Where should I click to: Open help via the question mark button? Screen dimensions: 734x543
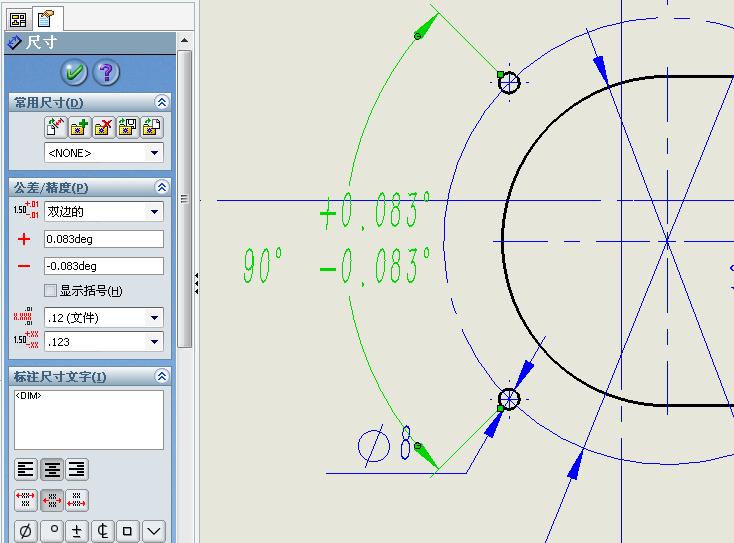(106, 73)
